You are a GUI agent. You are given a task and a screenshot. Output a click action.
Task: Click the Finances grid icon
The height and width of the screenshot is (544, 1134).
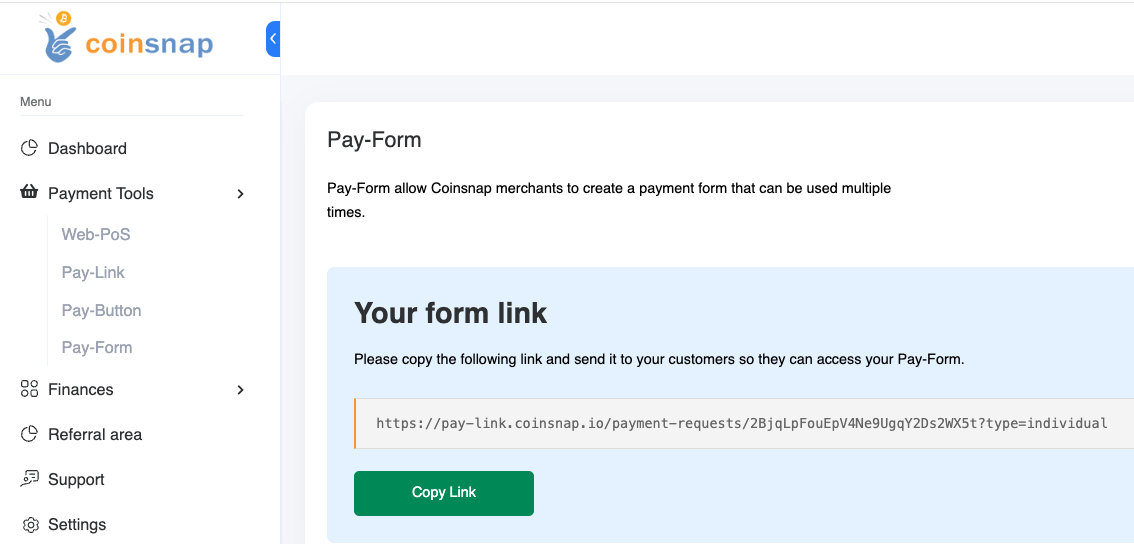tap(29, 389)
